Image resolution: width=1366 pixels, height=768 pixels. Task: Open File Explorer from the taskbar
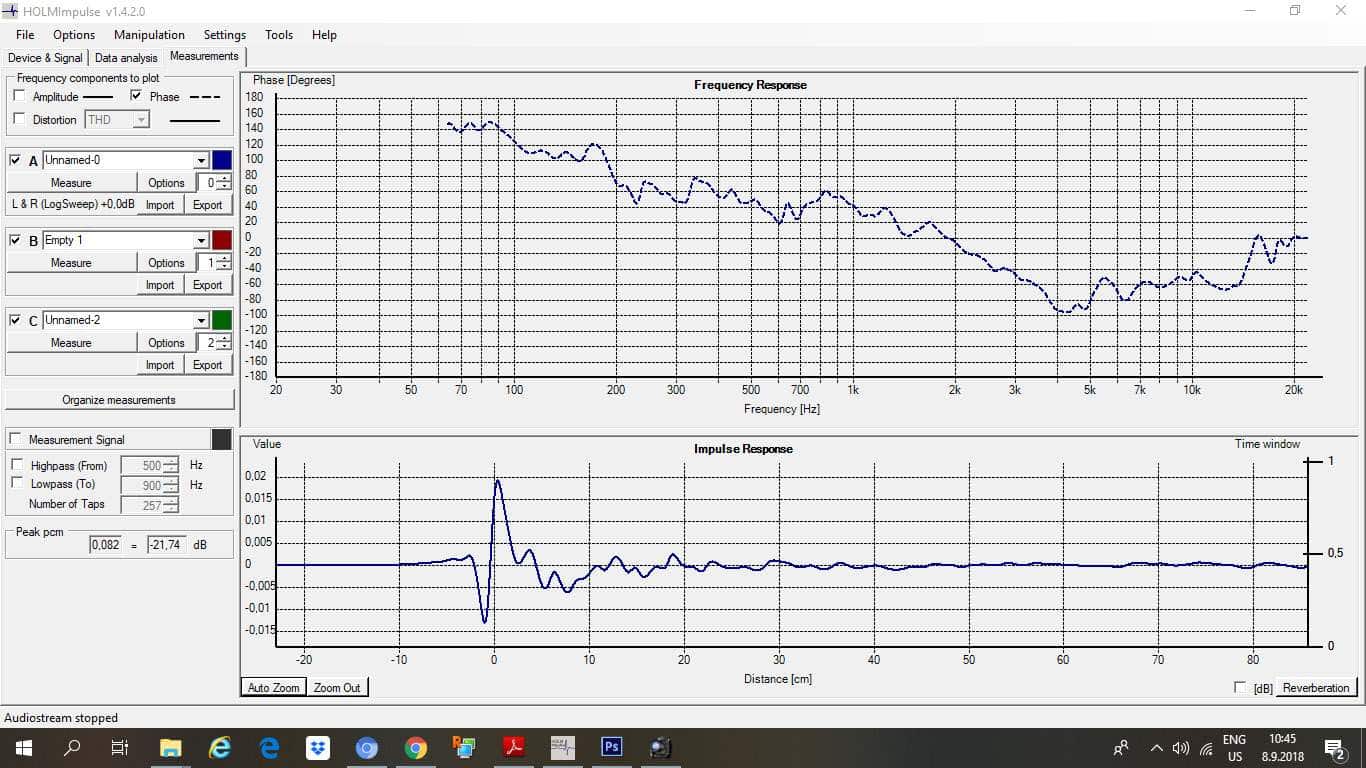[x=171, y=747]
